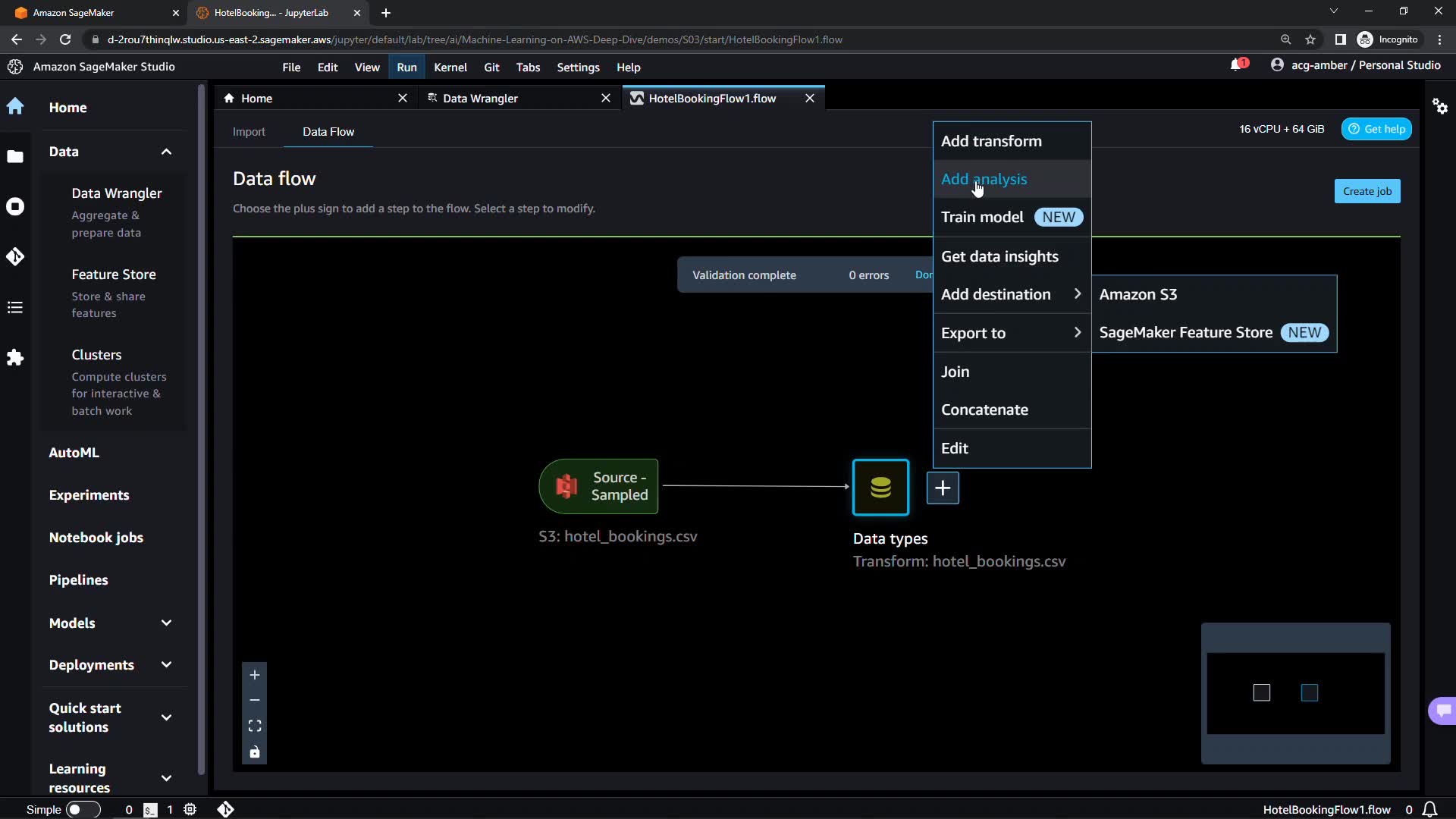The width and height of the screenshot is (1456, 819).
Task: Click the plus icon beside Data types
Action: 943,488
